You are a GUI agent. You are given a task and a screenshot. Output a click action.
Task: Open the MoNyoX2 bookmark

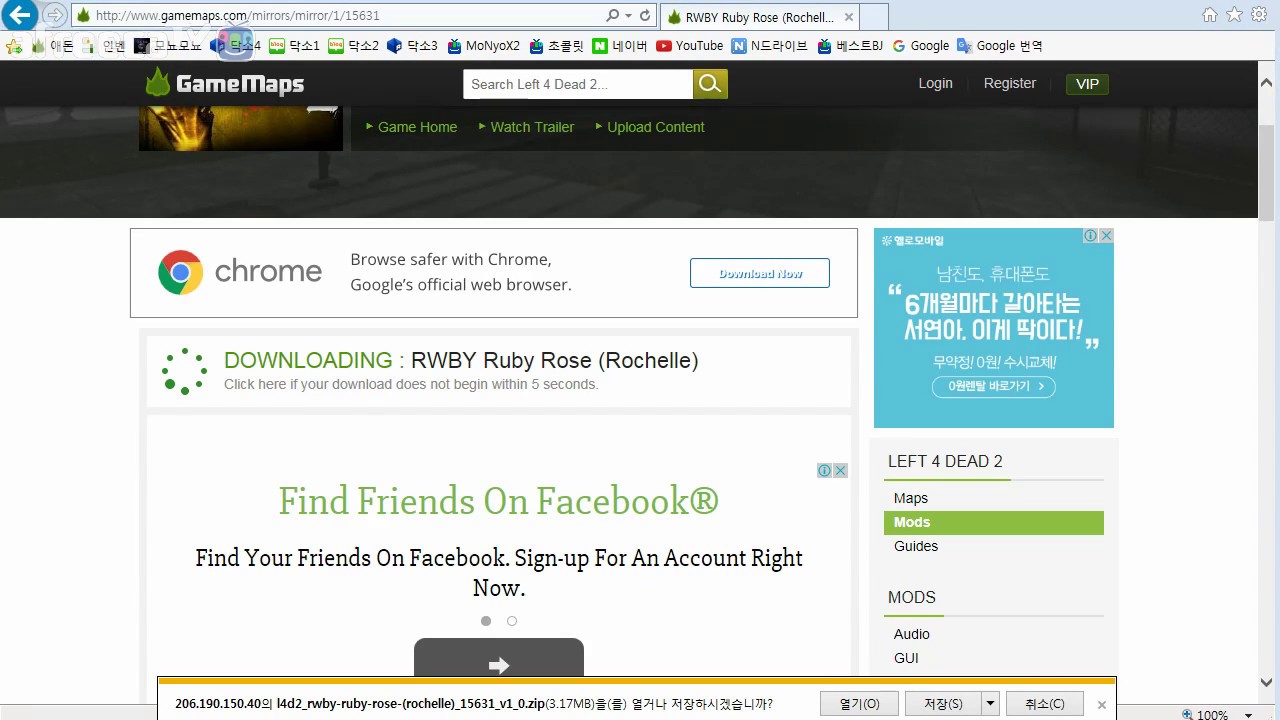click(x=484, y=46)
